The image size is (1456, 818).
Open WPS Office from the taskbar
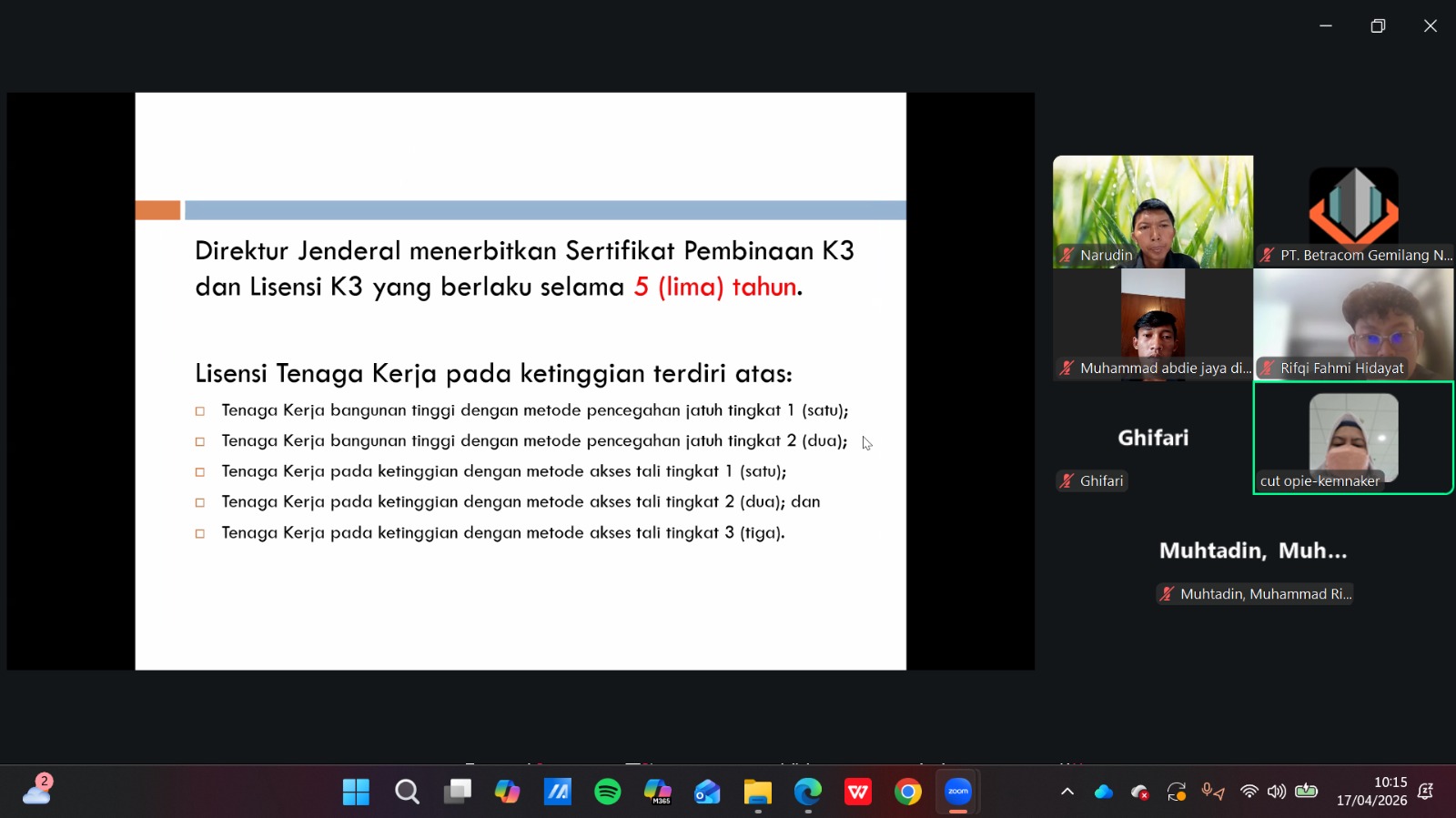(857, 792)
